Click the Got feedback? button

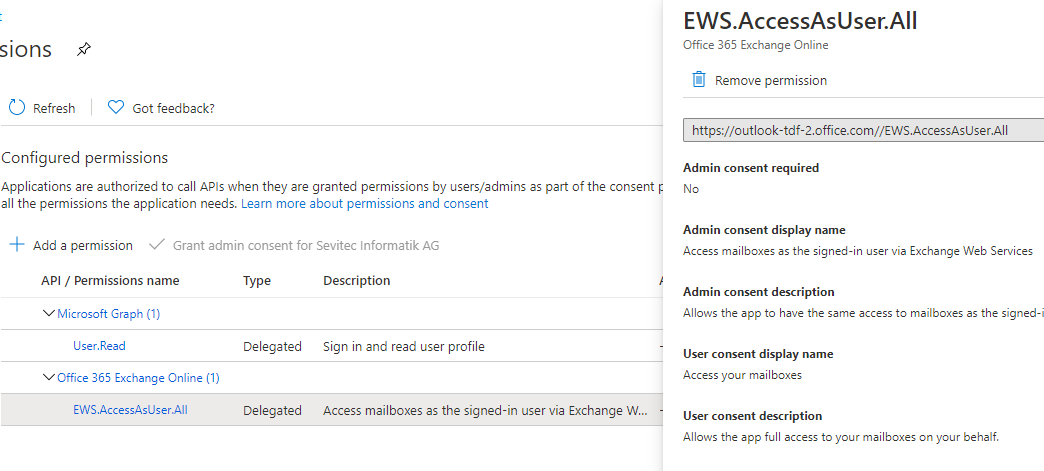173,108
